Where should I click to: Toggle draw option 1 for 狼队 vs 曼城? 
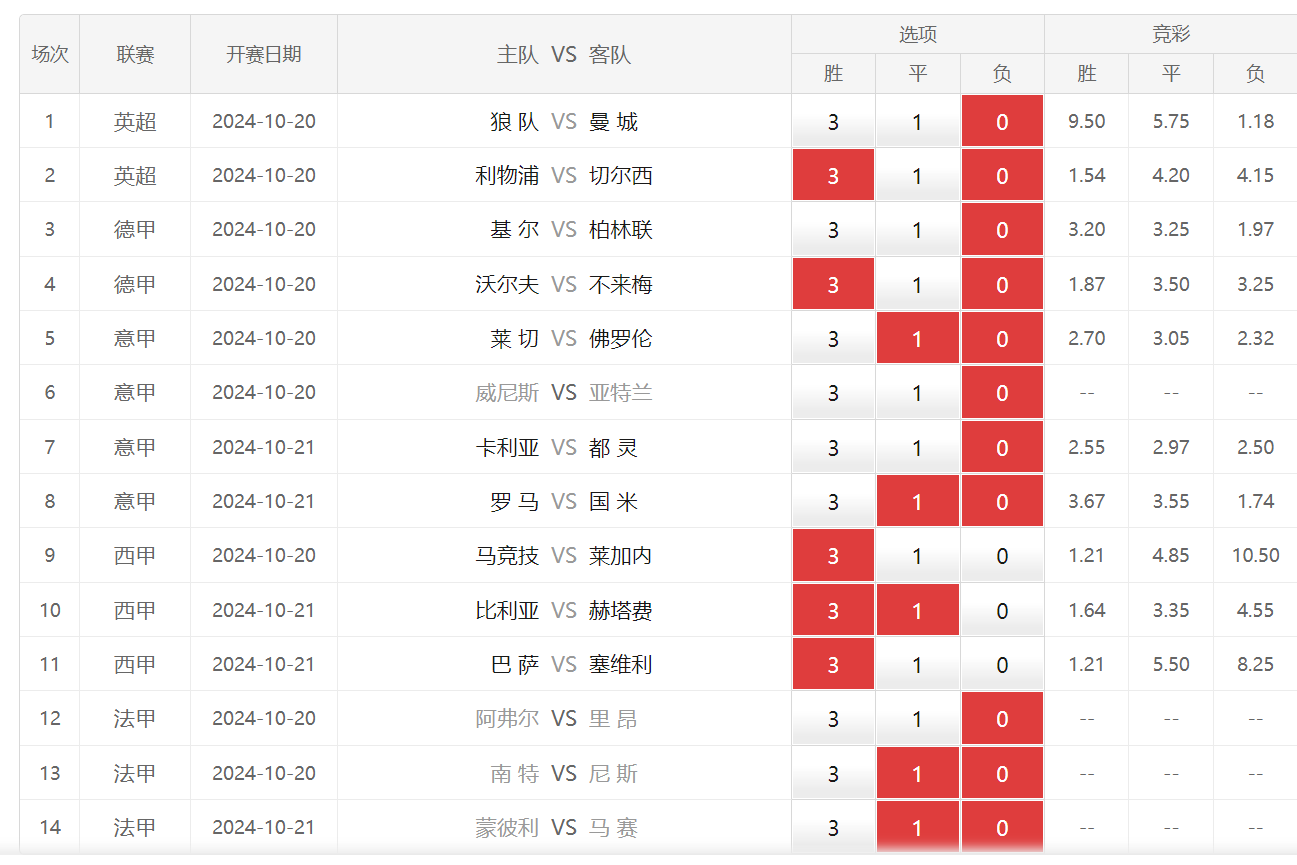[x=917, y=122]
